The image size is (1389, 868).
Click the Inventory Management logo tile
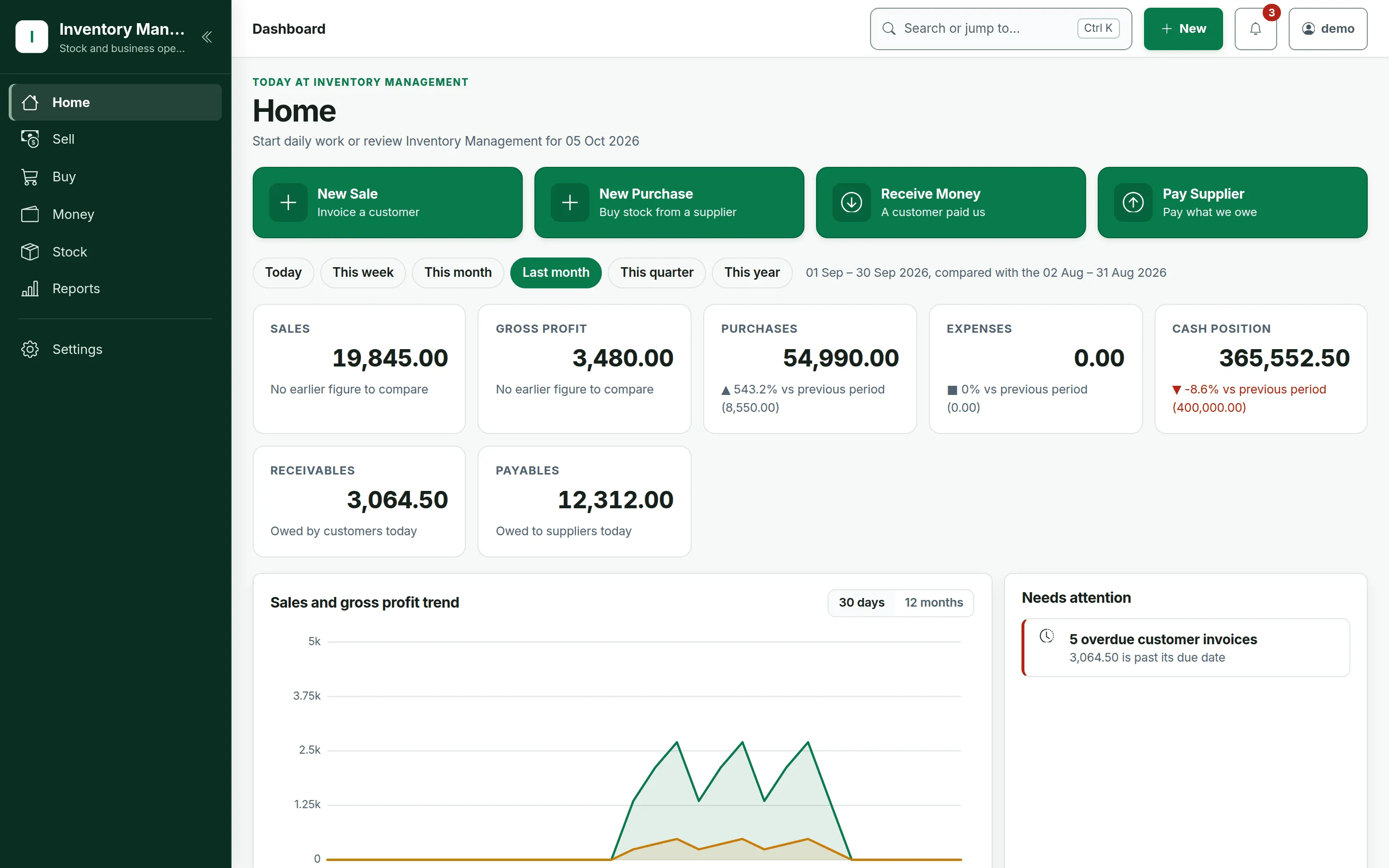point(31,37)
